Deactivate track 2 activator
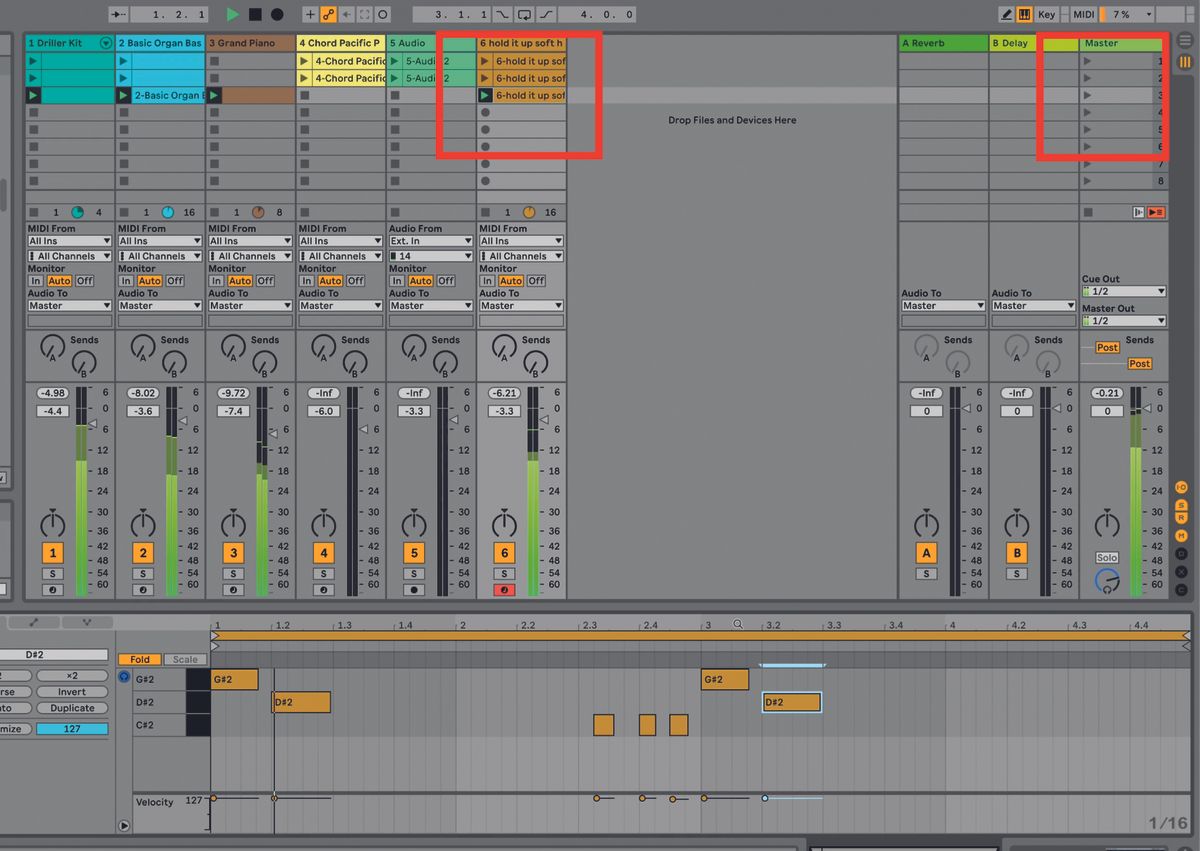 point(143,553)
